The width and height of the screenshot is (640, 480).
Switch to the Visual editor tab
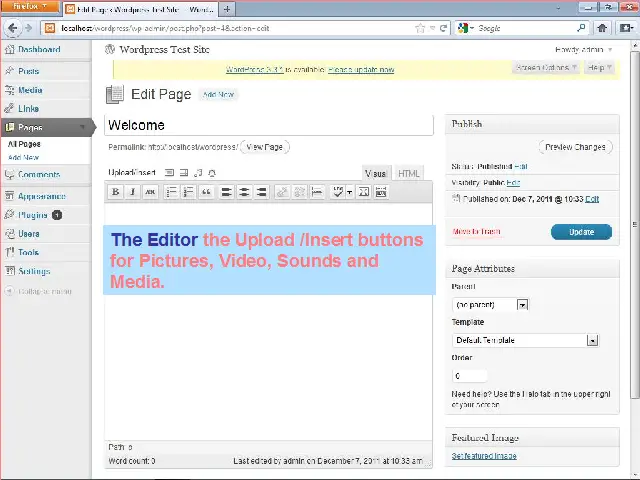(x=376, y=173)
